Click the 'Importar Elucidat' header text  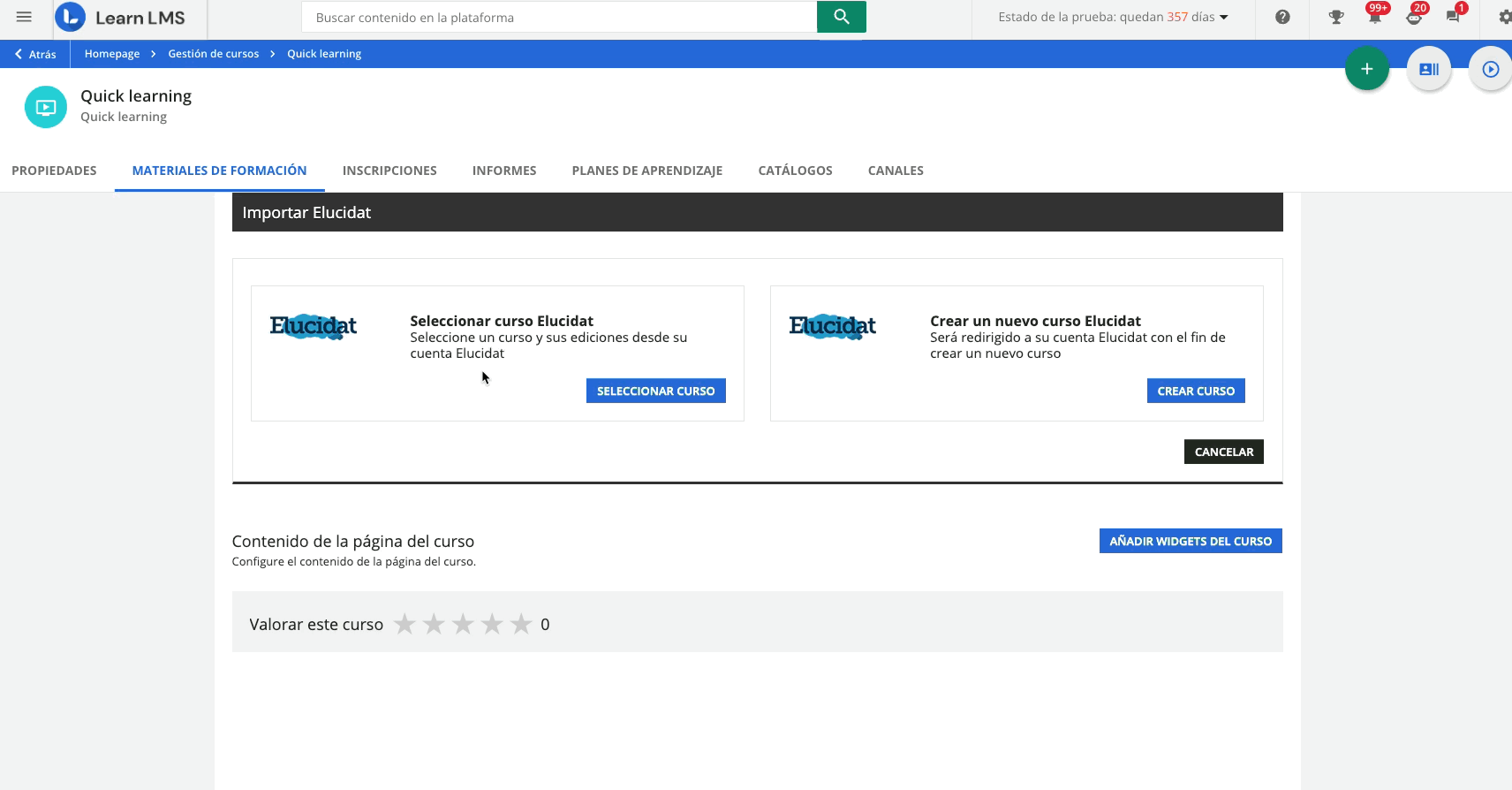(306, 213)
